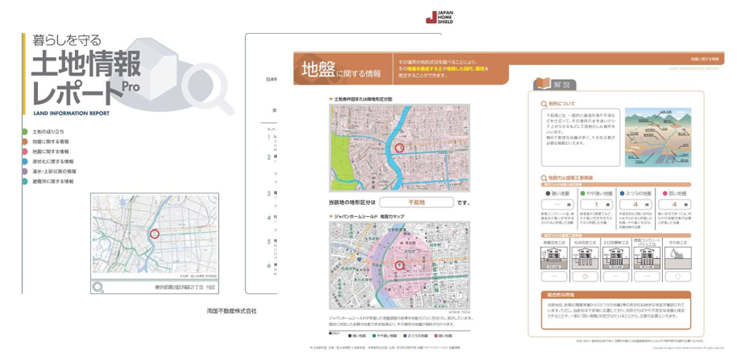Click the 両国不動産株式会社 company name
This screenshot has height=364, width=741.
click(232, 311)
